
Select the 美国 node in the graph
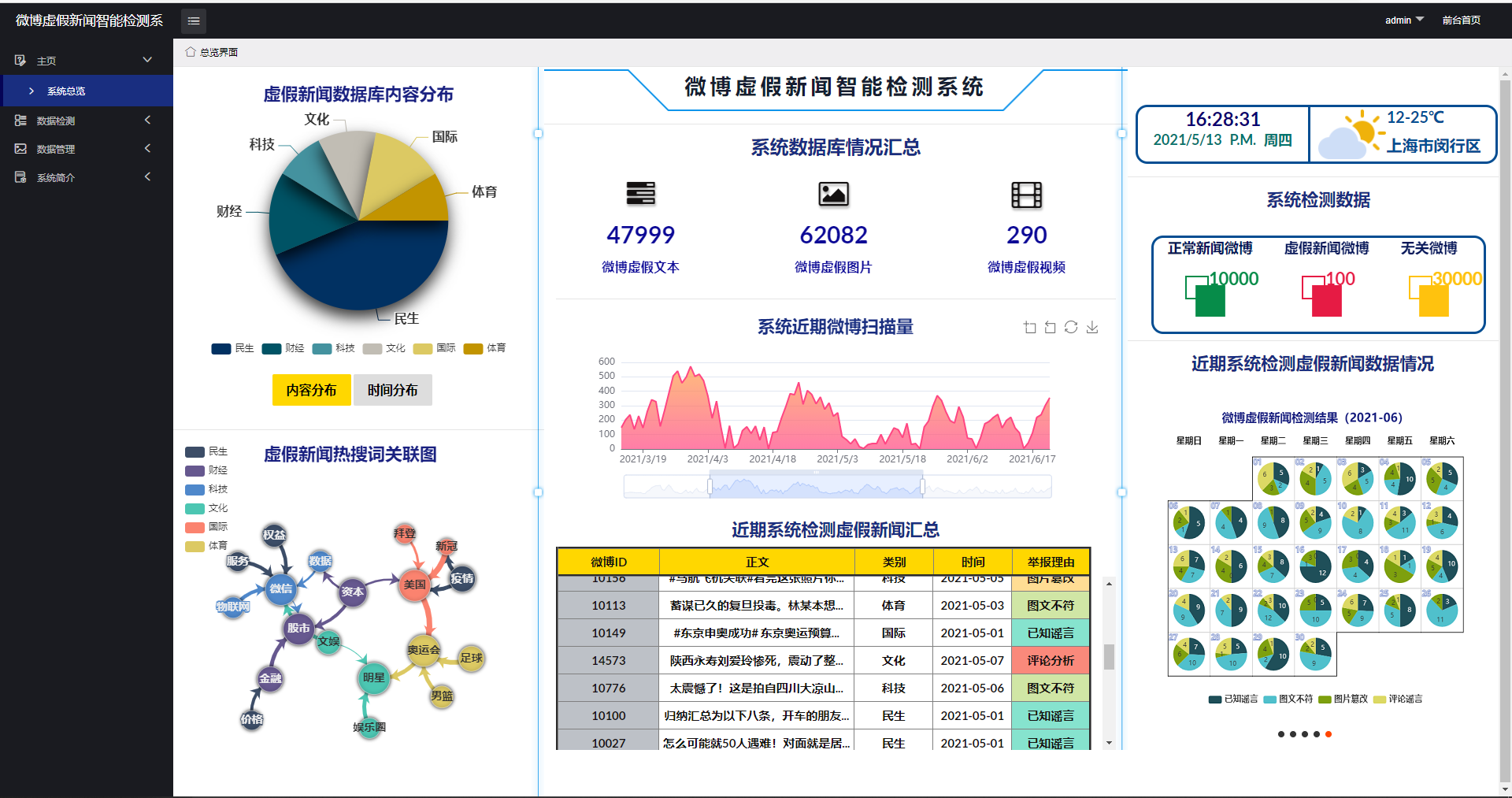[414, 585]
